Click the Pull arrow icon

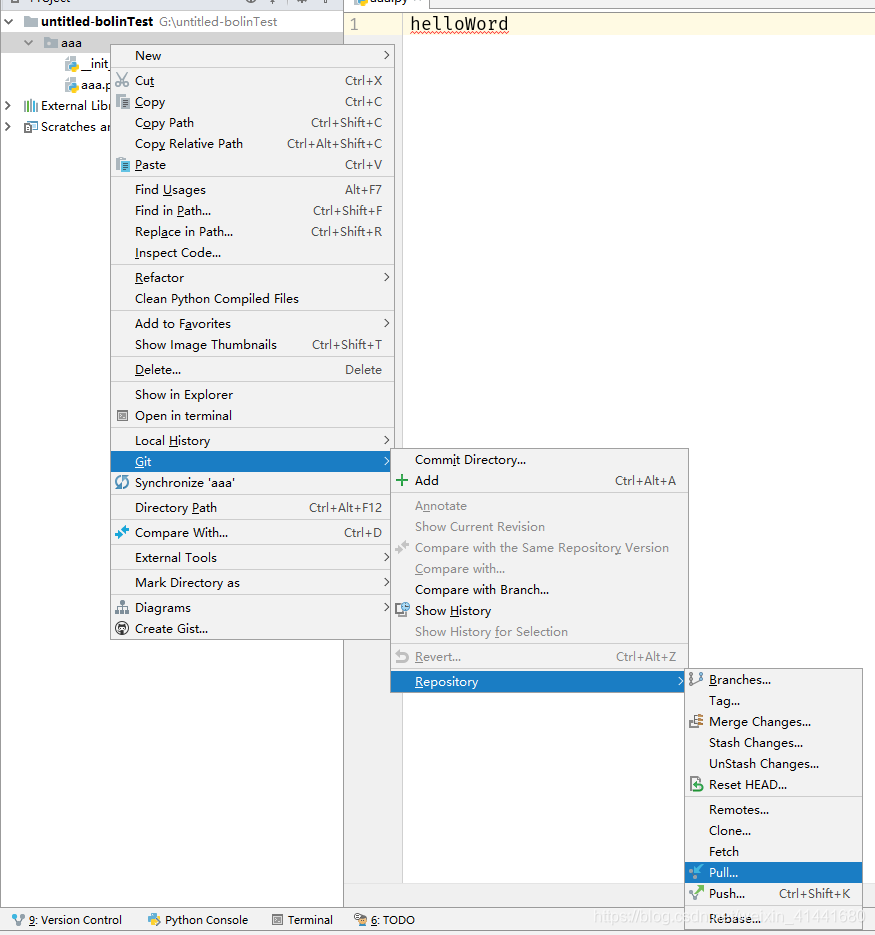[x=696, y=872]
